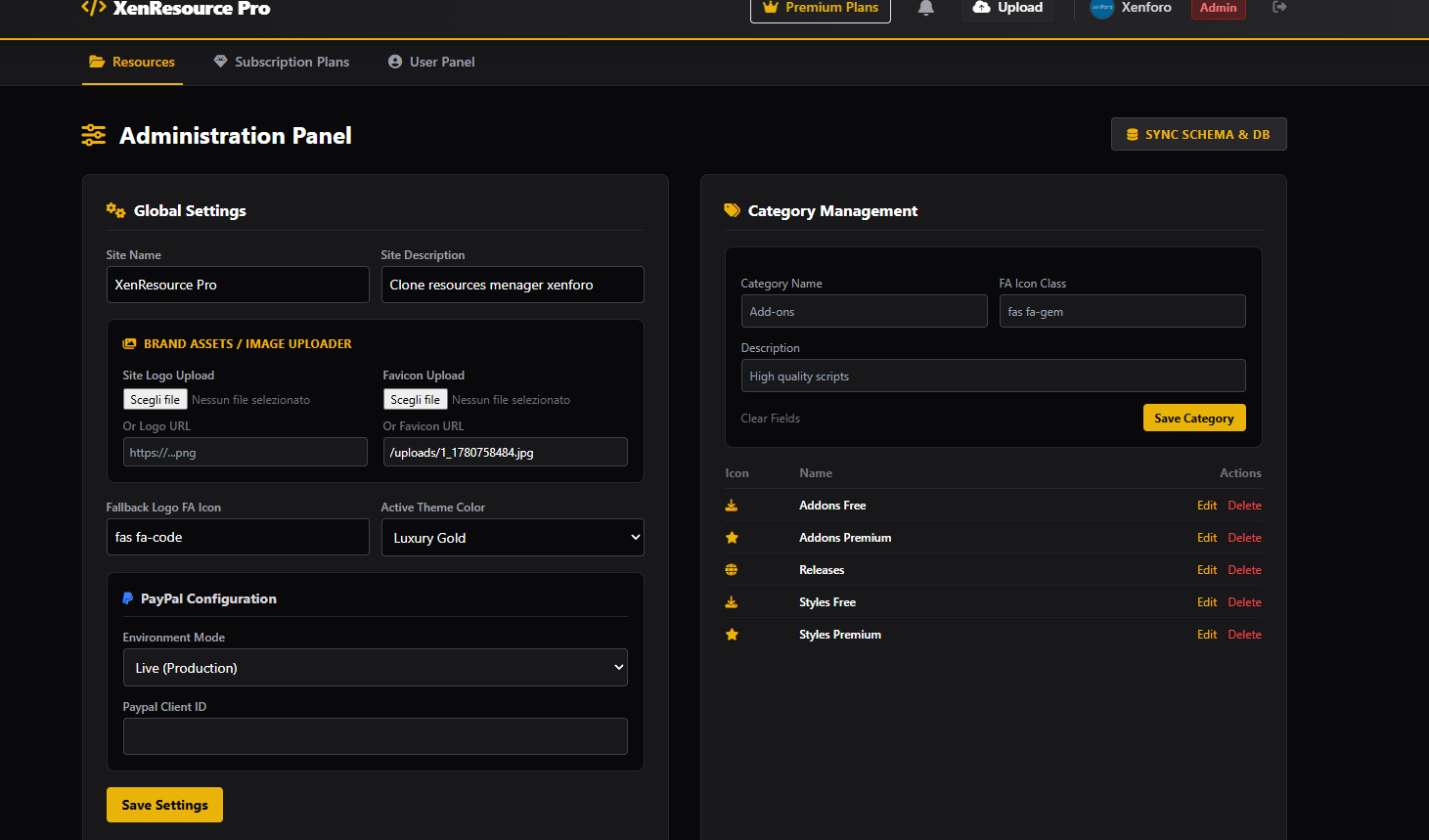Click the download icon for Addons Free

pos(732,506)
